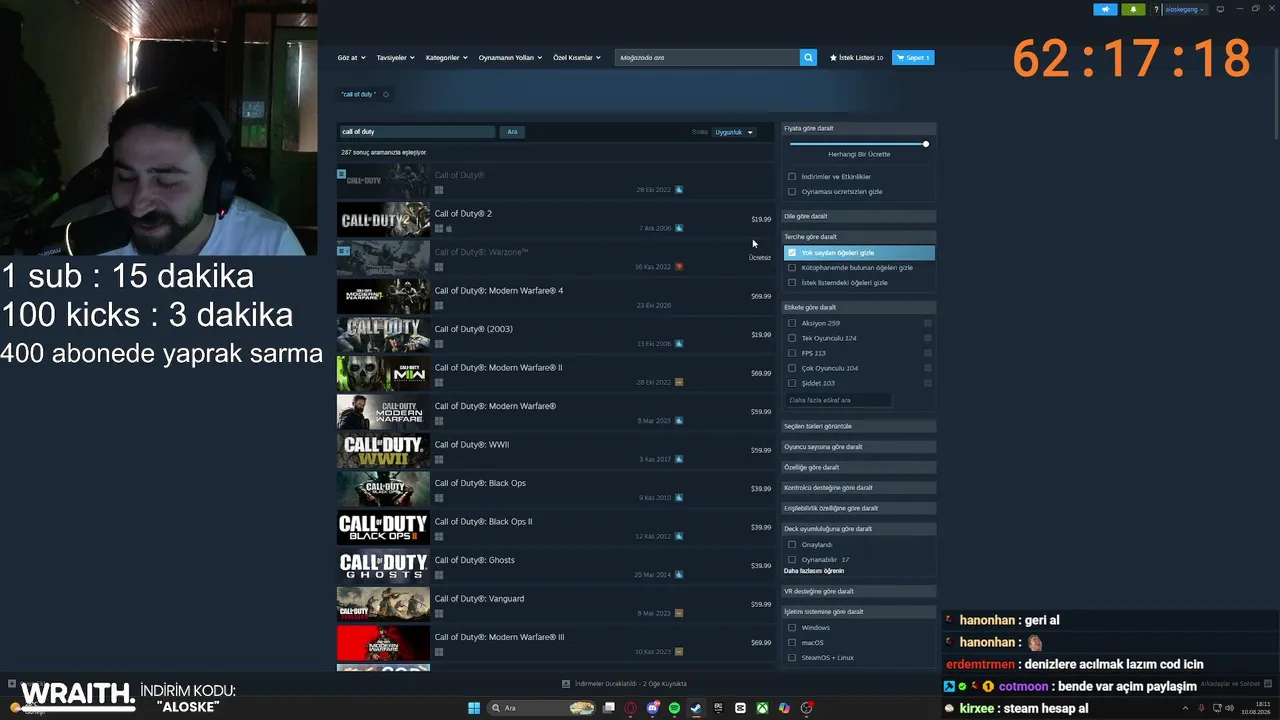The image size is (1280, 720).
Task: Click the Call of Duty: WWII thumbnail
Action: pos(383,451)
